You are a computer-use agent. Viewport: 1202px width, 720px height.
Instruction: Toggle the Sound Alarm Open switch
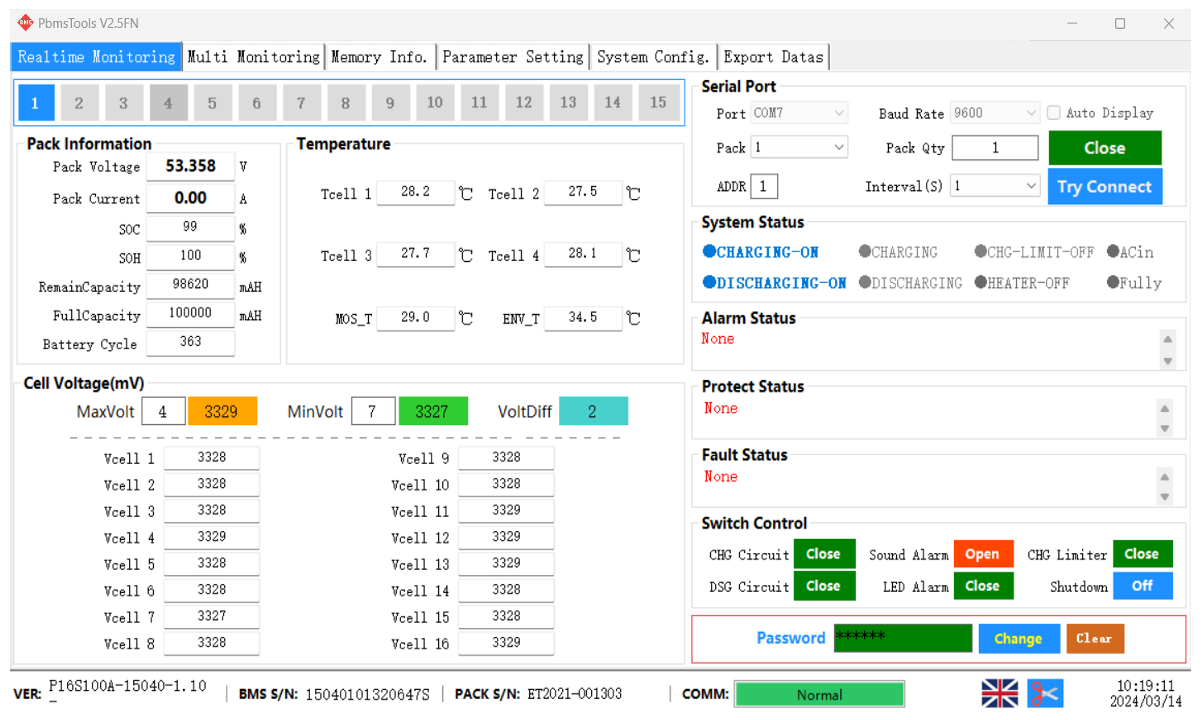pyautogui.click(x=983, y=553)
